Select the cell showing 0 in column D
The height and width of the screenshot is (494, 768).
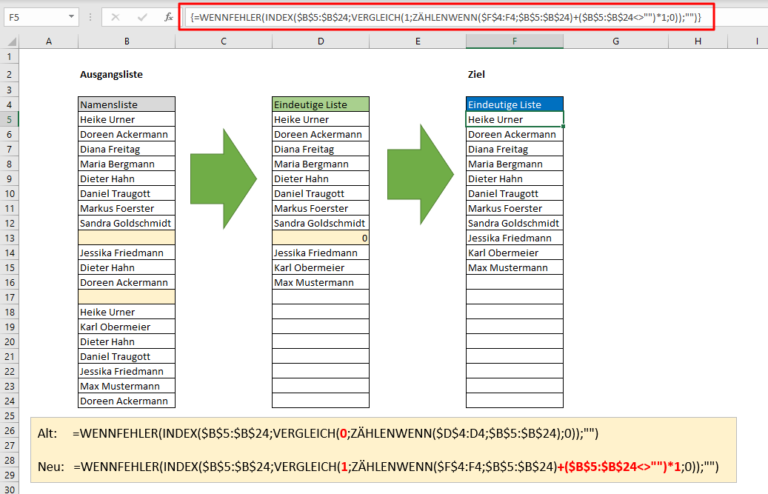[x=320, y=238]
